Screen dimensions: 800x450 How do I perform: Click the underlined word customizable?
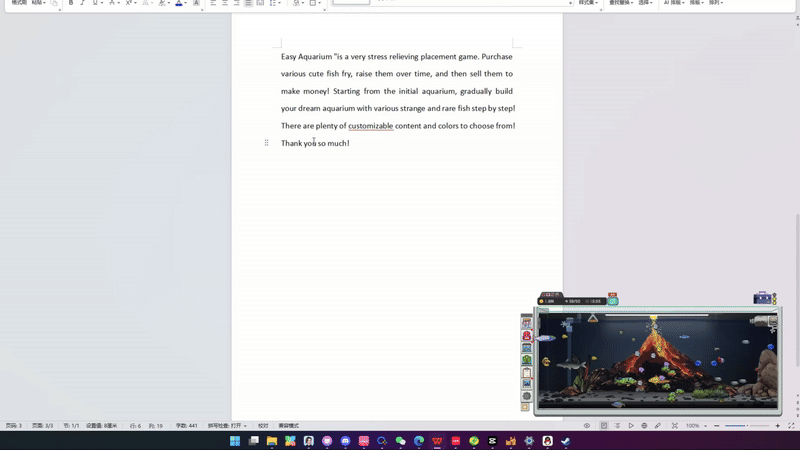370,126
